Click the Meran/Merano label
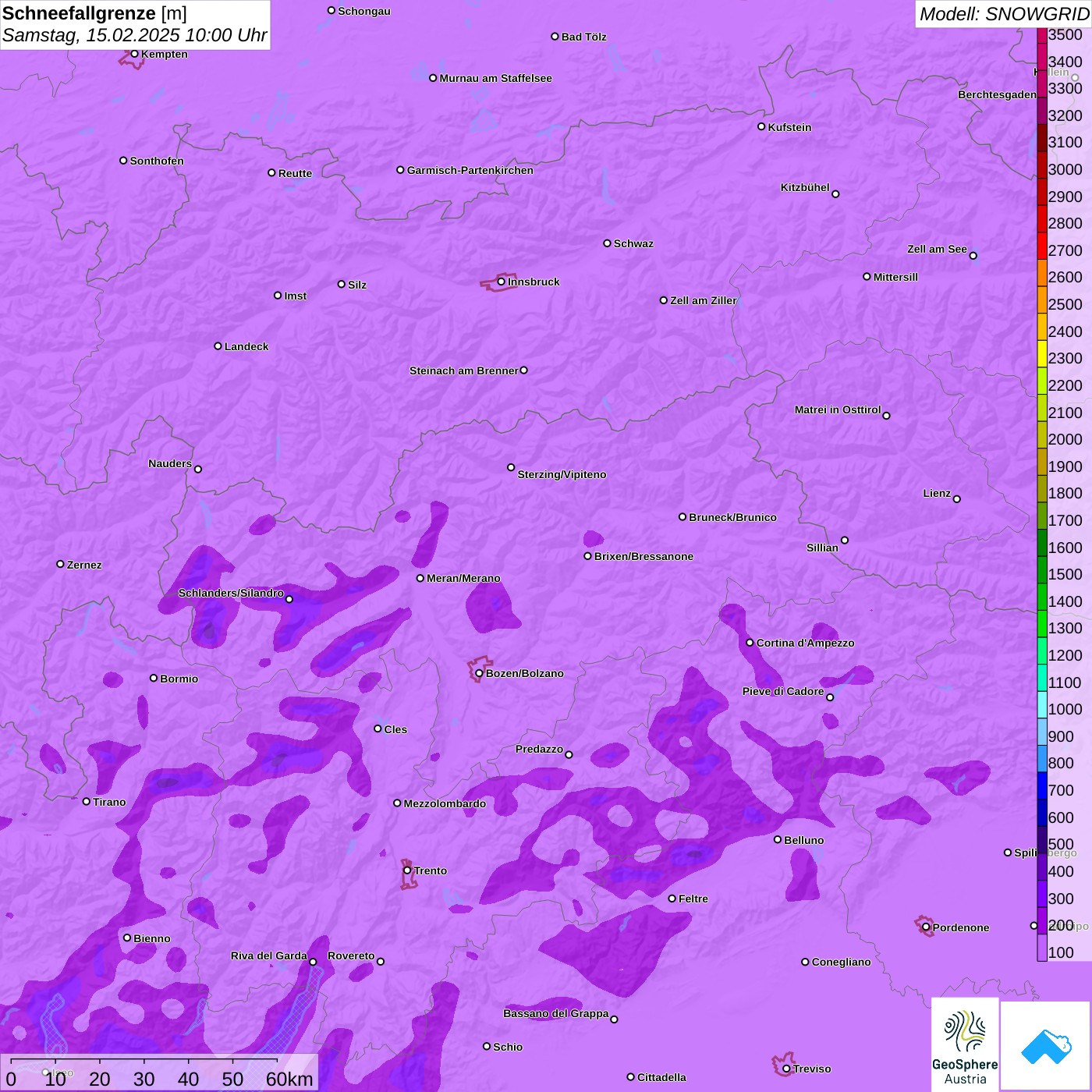The width and height of the screenshot is (1092, 1092). pos(463,578)
